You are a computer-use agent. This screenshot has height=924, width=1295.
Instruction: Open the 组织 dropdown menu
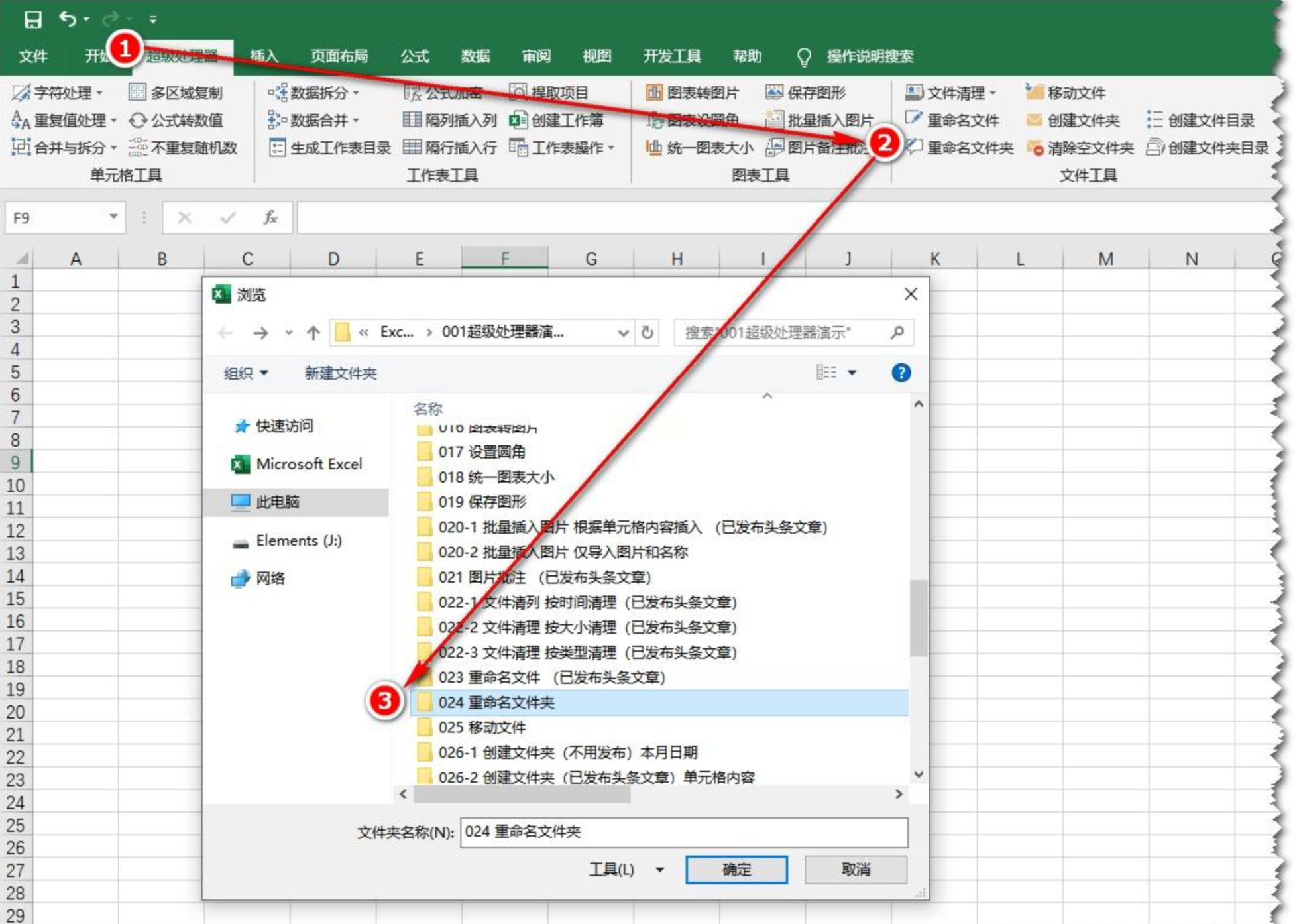click(246, 373)
